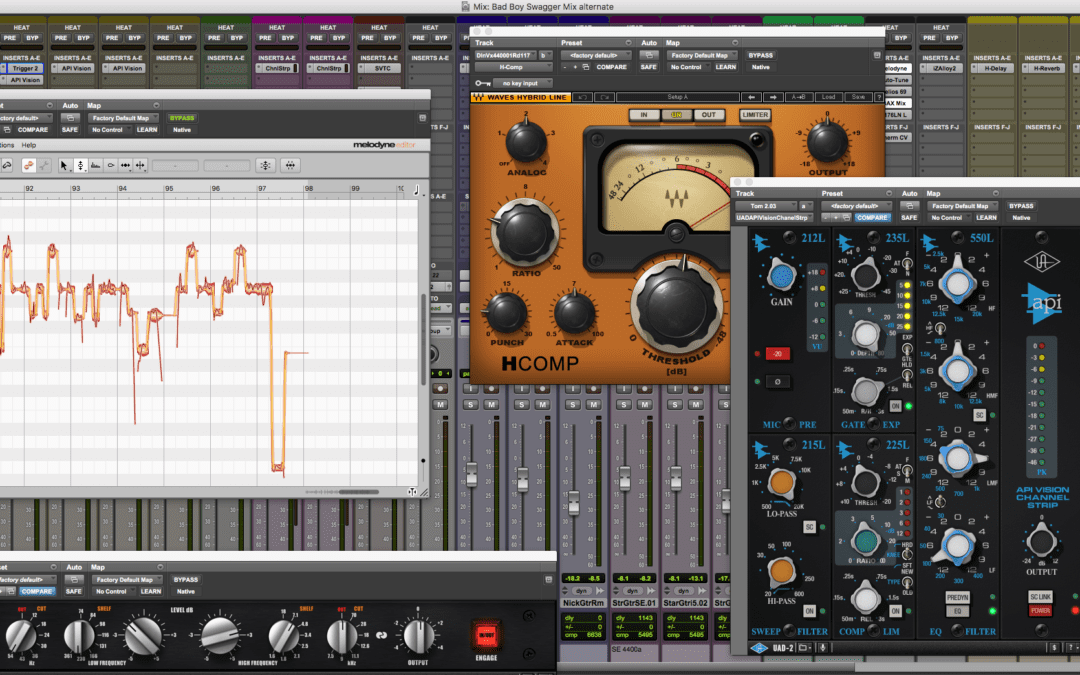Click the H-Comp redo arrow icon
The height and width of the screenshot is (675, 1080).
(x=604, y=97)
